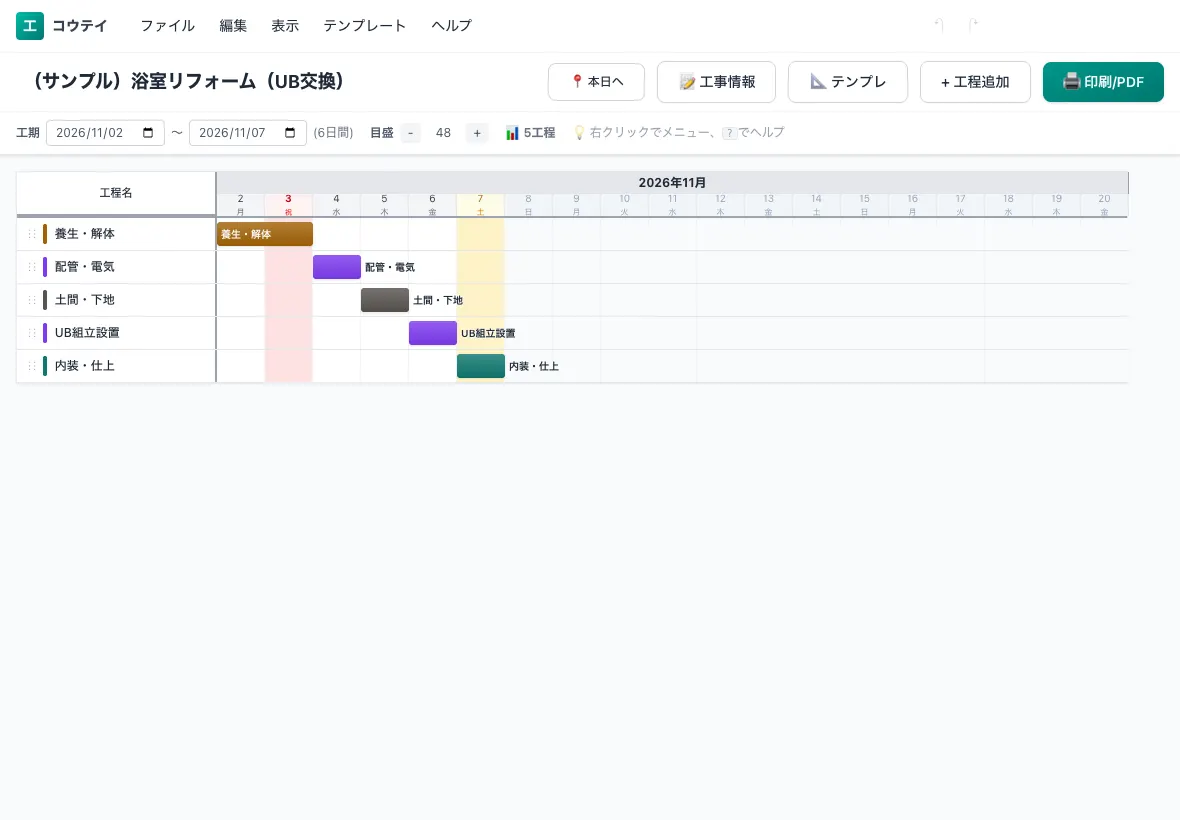Open the テンプレ template button
This screenshot has height=820, width=1180.
pyautogui.click(x=847, y=81)
